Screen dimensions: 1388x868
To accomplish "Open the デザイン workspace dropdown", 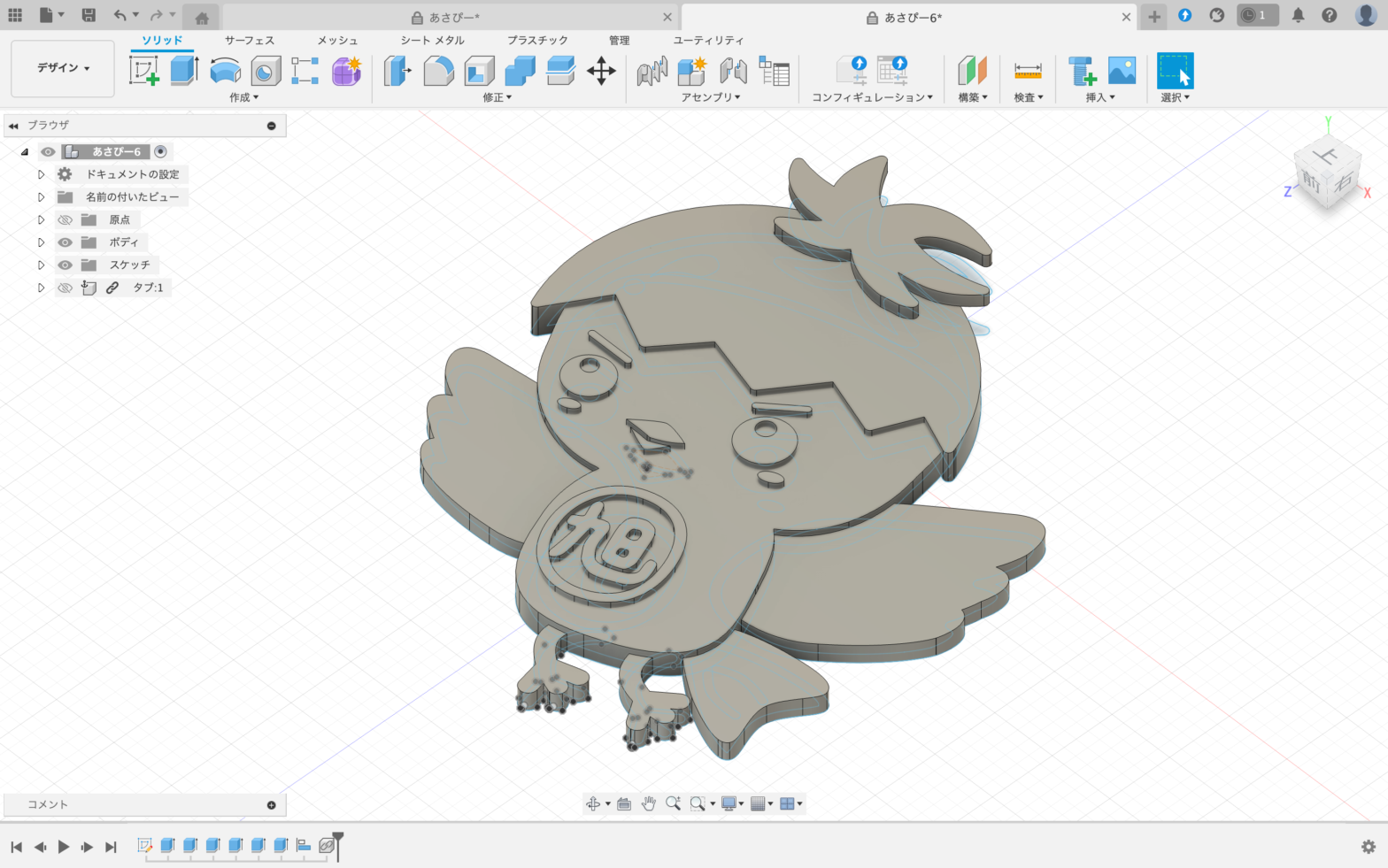I will coord(63,68).
